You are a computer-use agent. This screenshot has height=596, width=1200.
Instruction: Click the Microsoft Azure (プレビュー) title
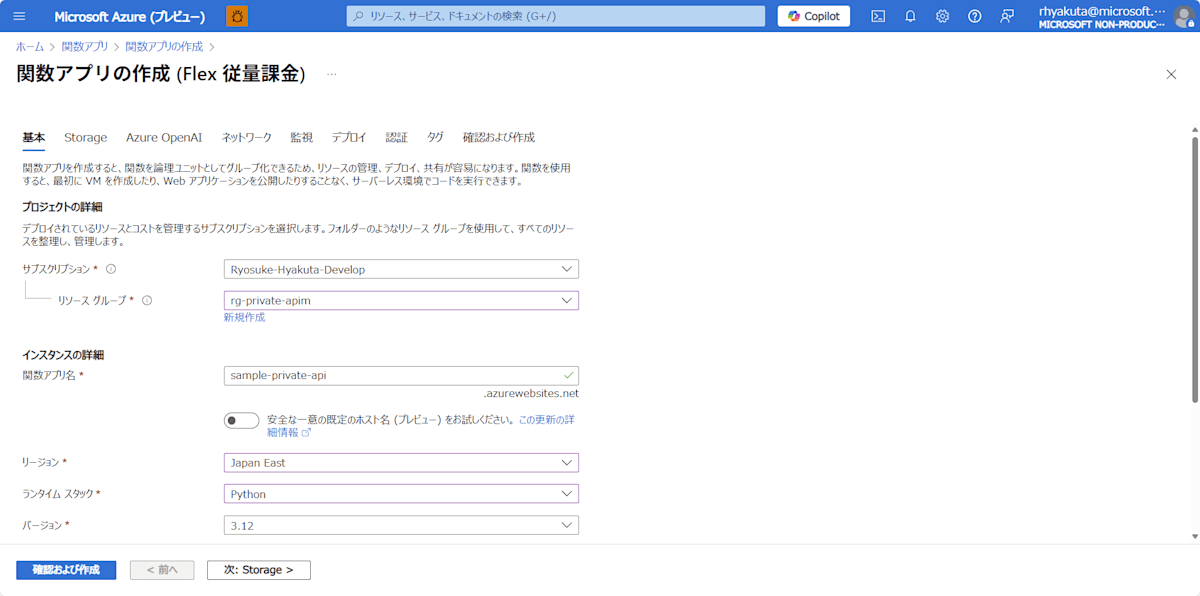tap(130, 16)
